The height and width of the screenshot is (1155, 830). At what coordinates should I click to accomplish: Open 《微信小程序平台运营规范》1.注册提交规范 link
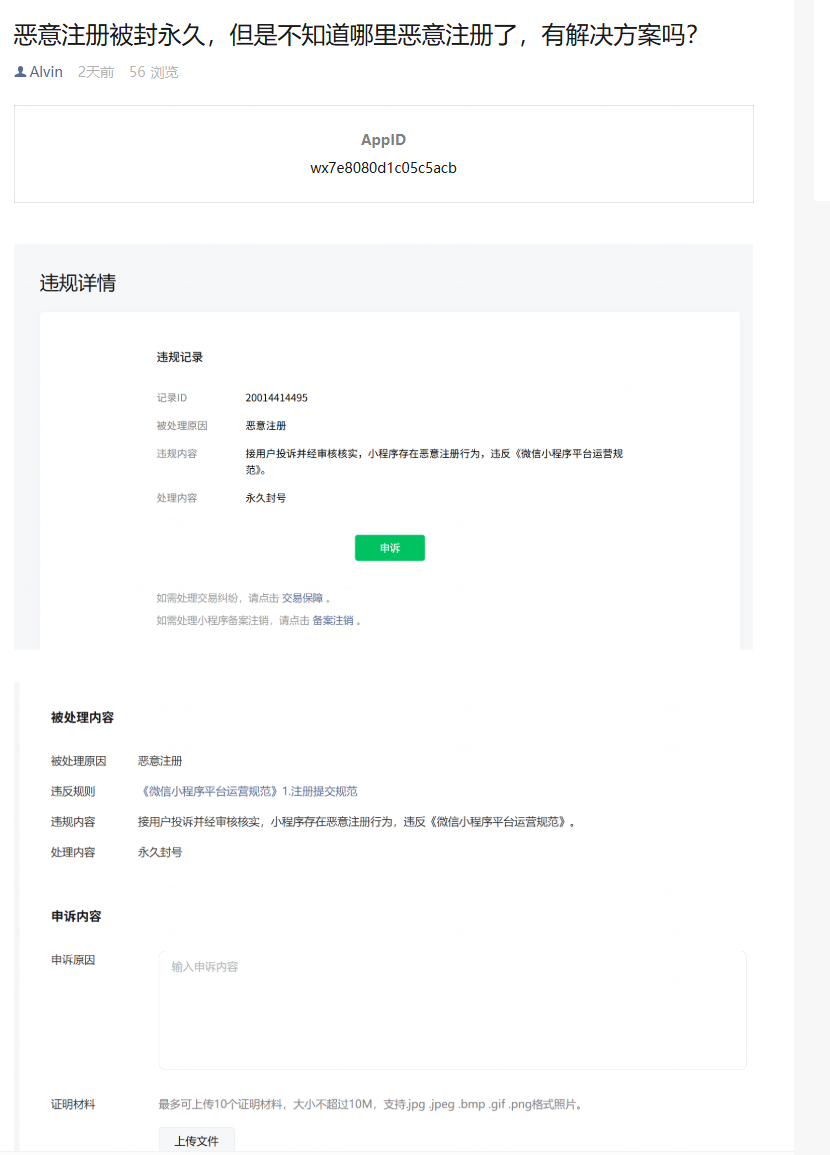247,791
